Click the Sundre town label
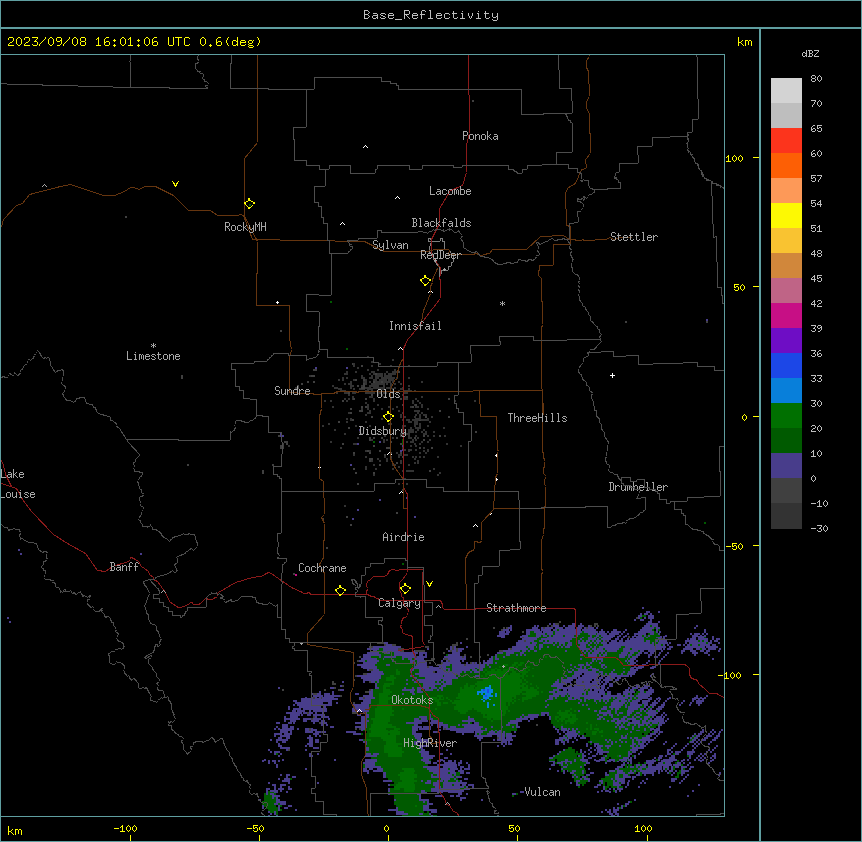 (292, 391)
